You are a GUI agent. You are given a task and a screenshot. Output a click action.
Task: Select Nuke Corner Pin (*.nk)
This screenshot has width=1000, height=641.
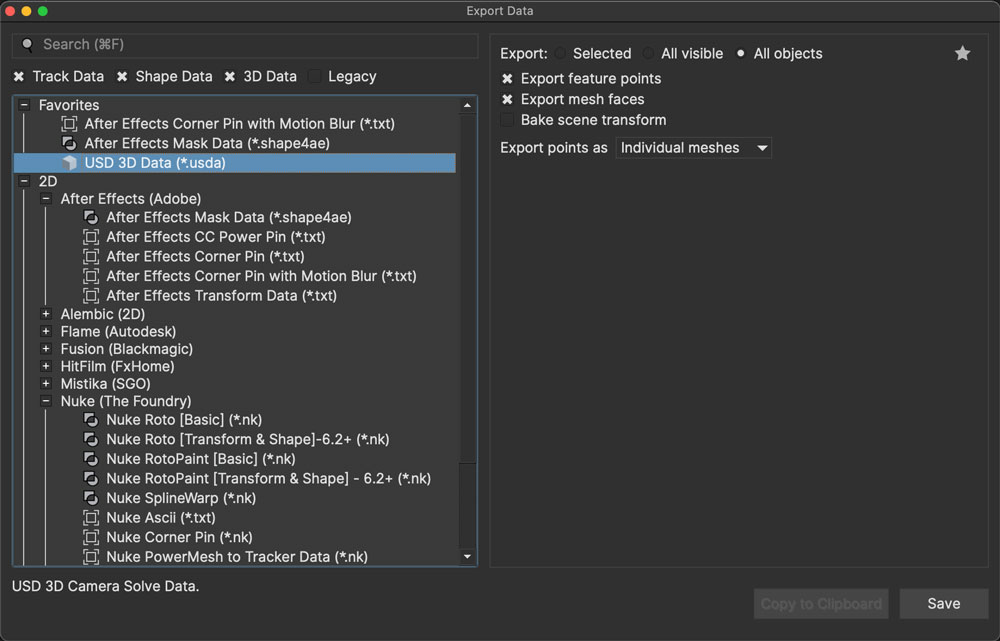[179, 537]
